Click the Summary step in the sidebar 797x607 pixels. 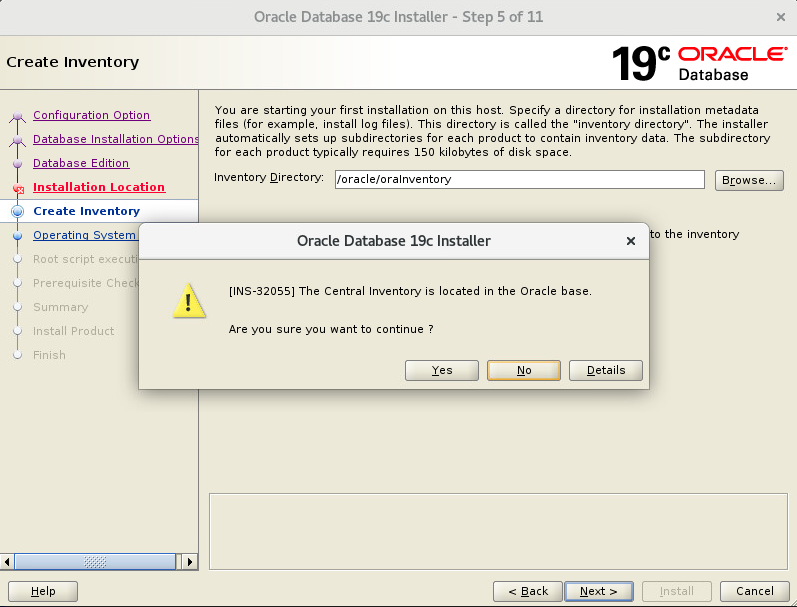pyautogui.click(x=60, y=307)
